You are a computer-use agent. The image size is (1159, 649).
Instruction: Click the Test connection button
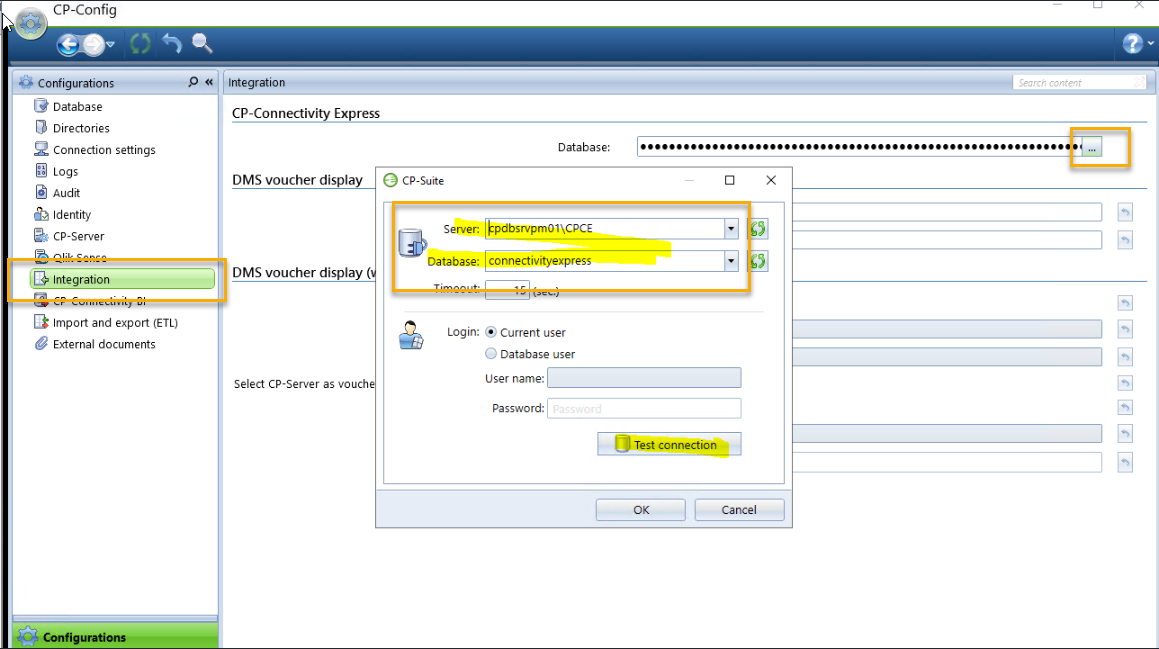pyautogui.click(x=669, y=445)
